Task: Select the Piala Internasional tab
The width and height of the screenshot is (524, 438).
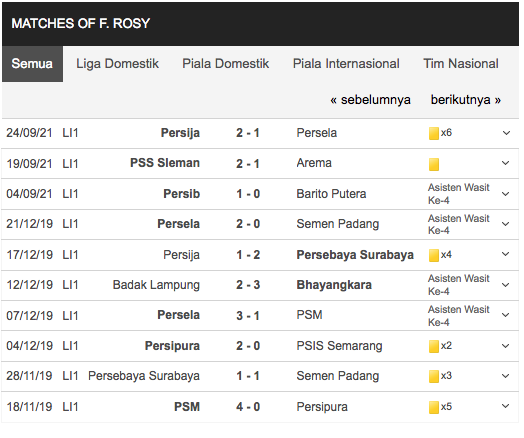Action: [x=346, y=64]
